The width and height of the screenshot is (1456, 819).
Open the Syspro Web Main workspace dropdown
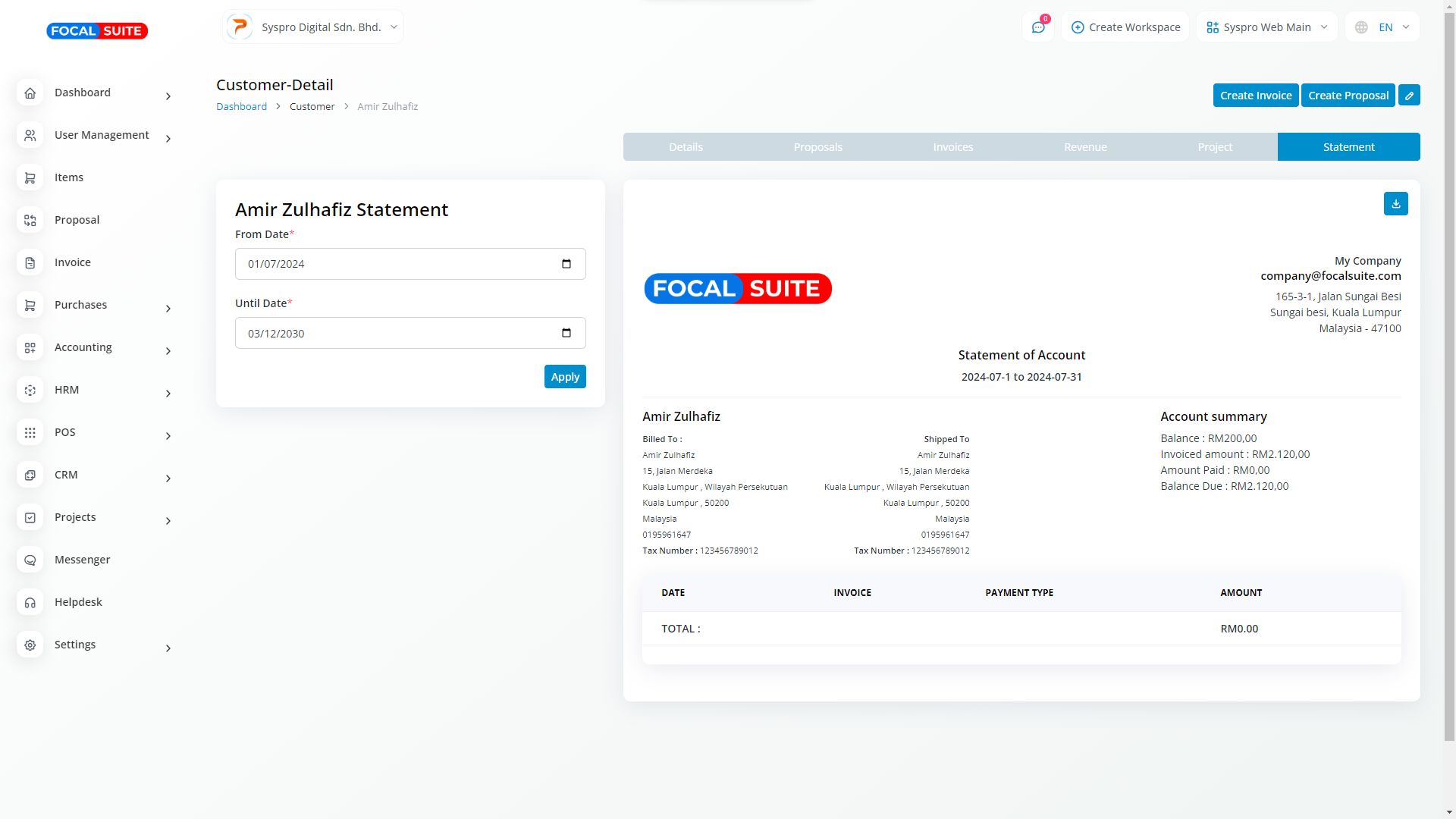(x=1266, y=27)
